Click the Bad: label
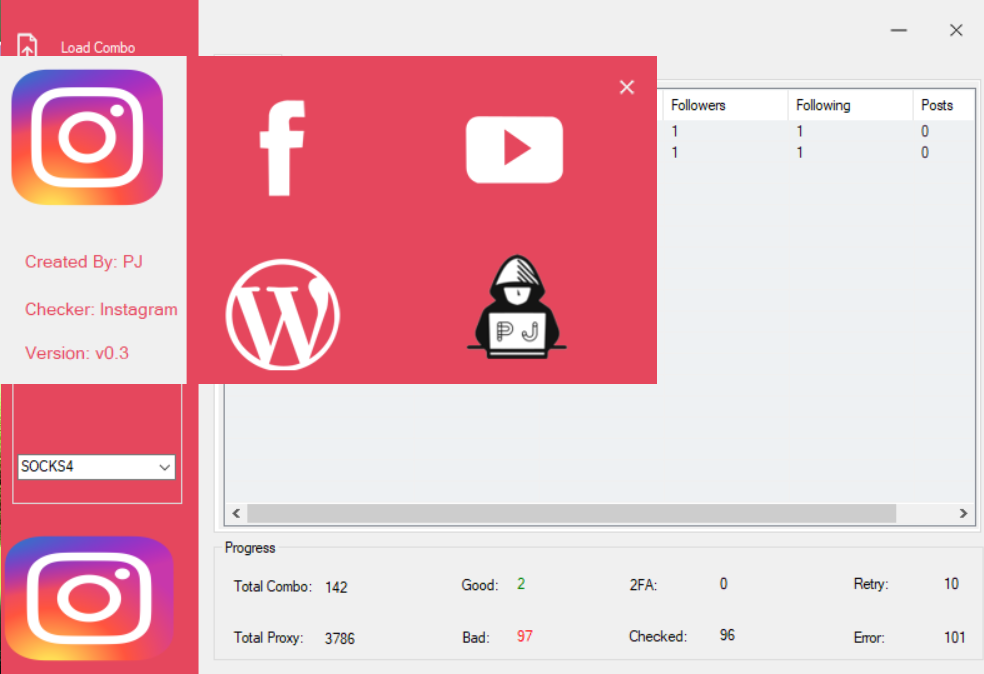984x674 pixels. (x=476, y=638)
